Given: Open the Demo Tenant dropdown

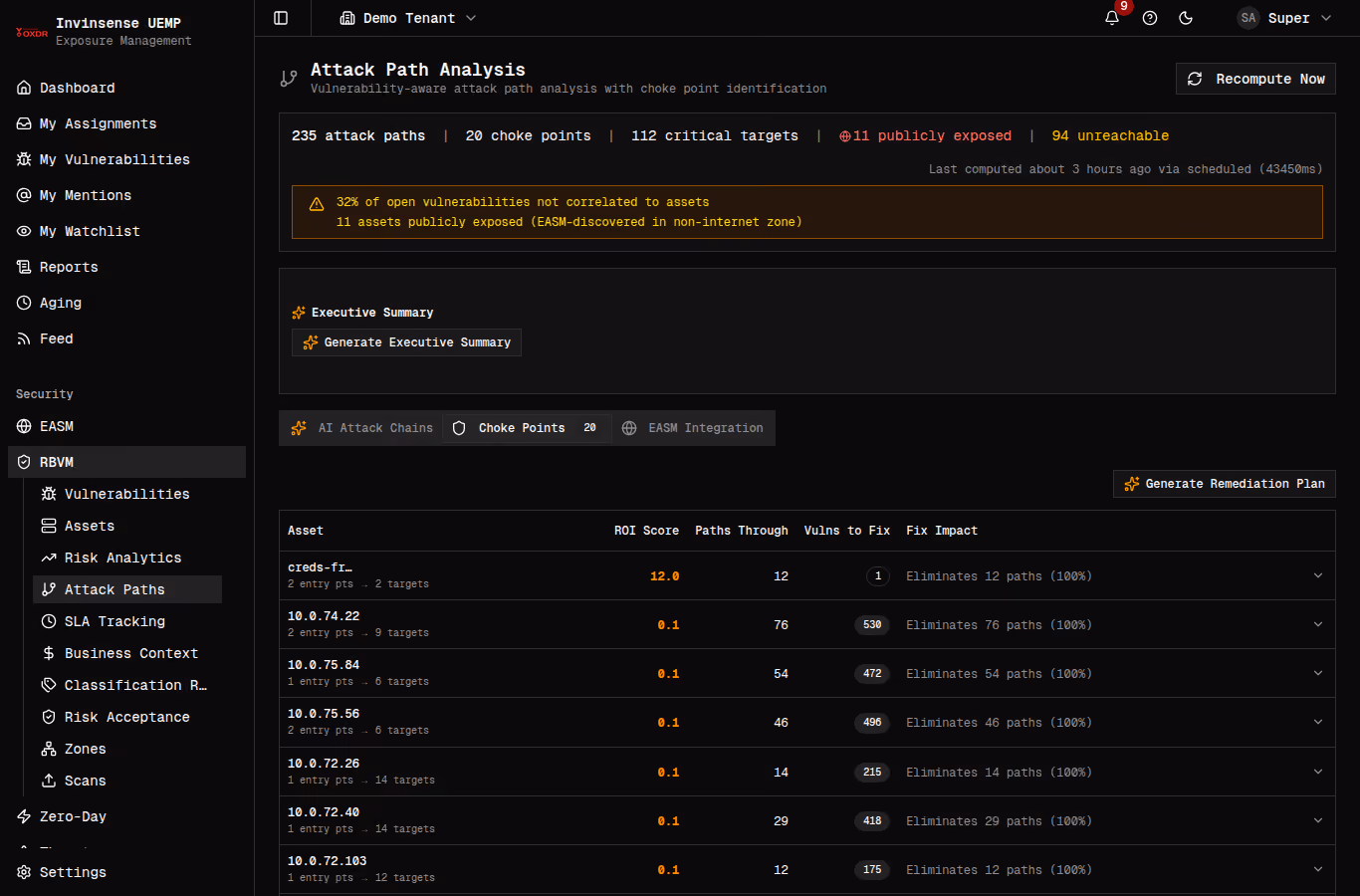Looking at the screenshot, I should coord(408,18).
